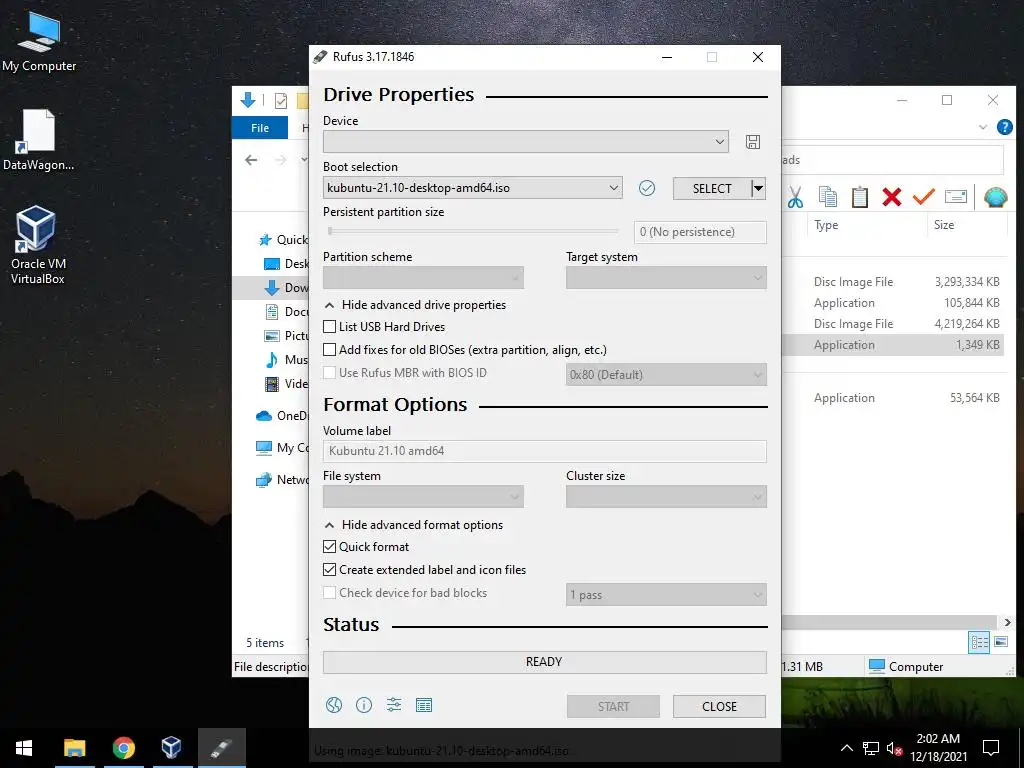The height and width of the screenshot is (768, 1024).
Task: Toggle Check device for bad blocks checkbox
Action: (330, 593)
